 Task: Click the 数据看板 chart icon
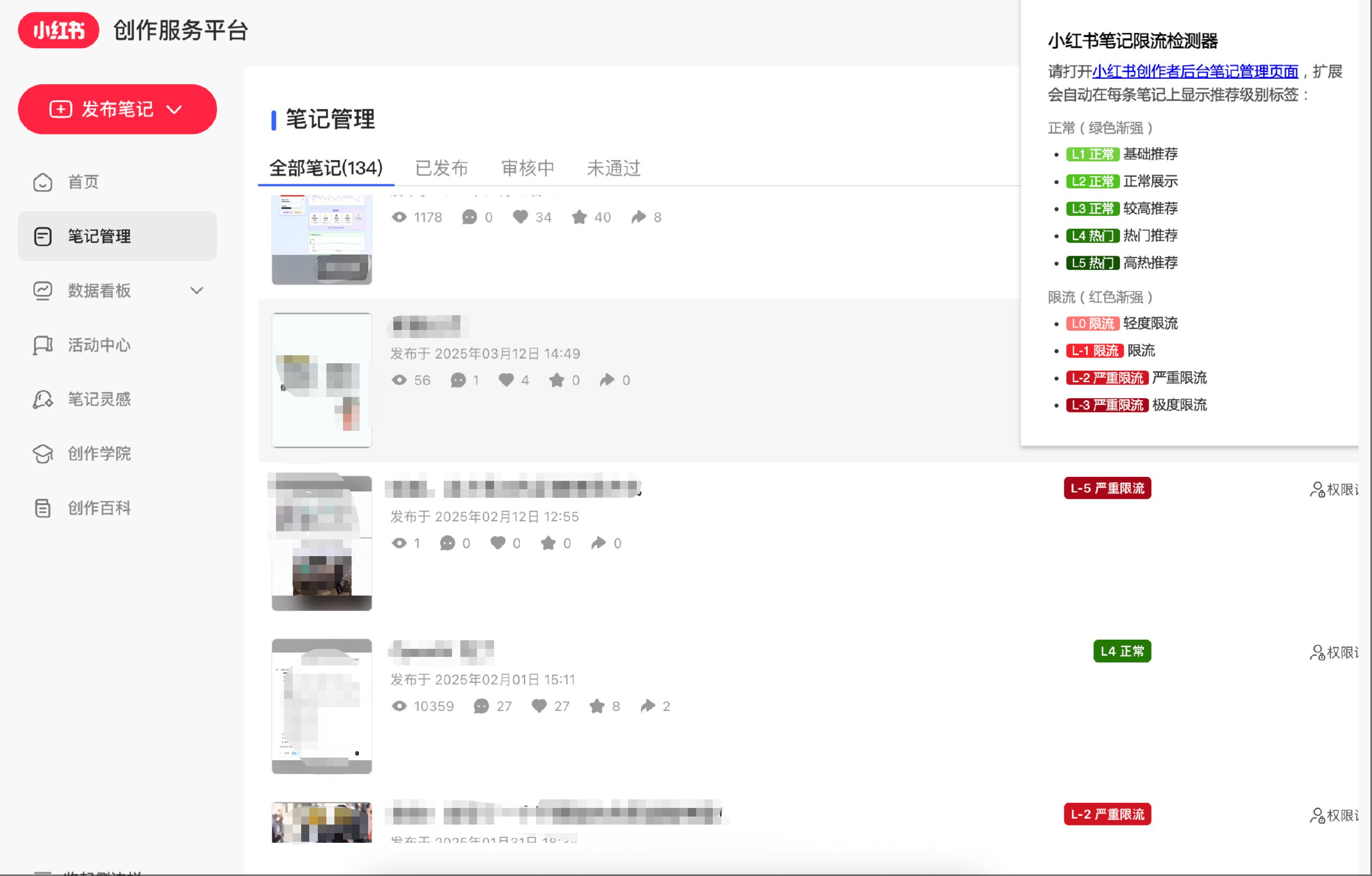click(43, 290)
